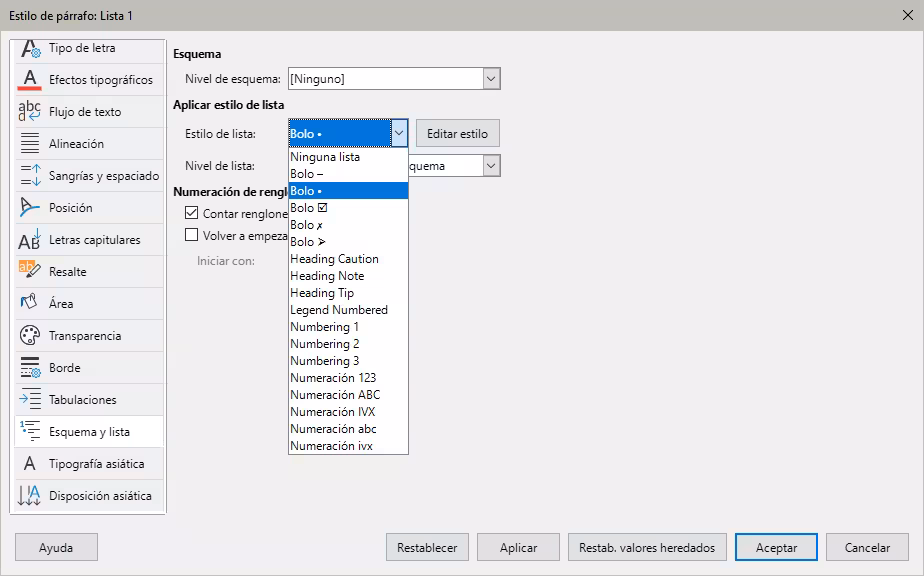
Task: Click the Esquema y lista icon
Action: click(x=29, y=431)
